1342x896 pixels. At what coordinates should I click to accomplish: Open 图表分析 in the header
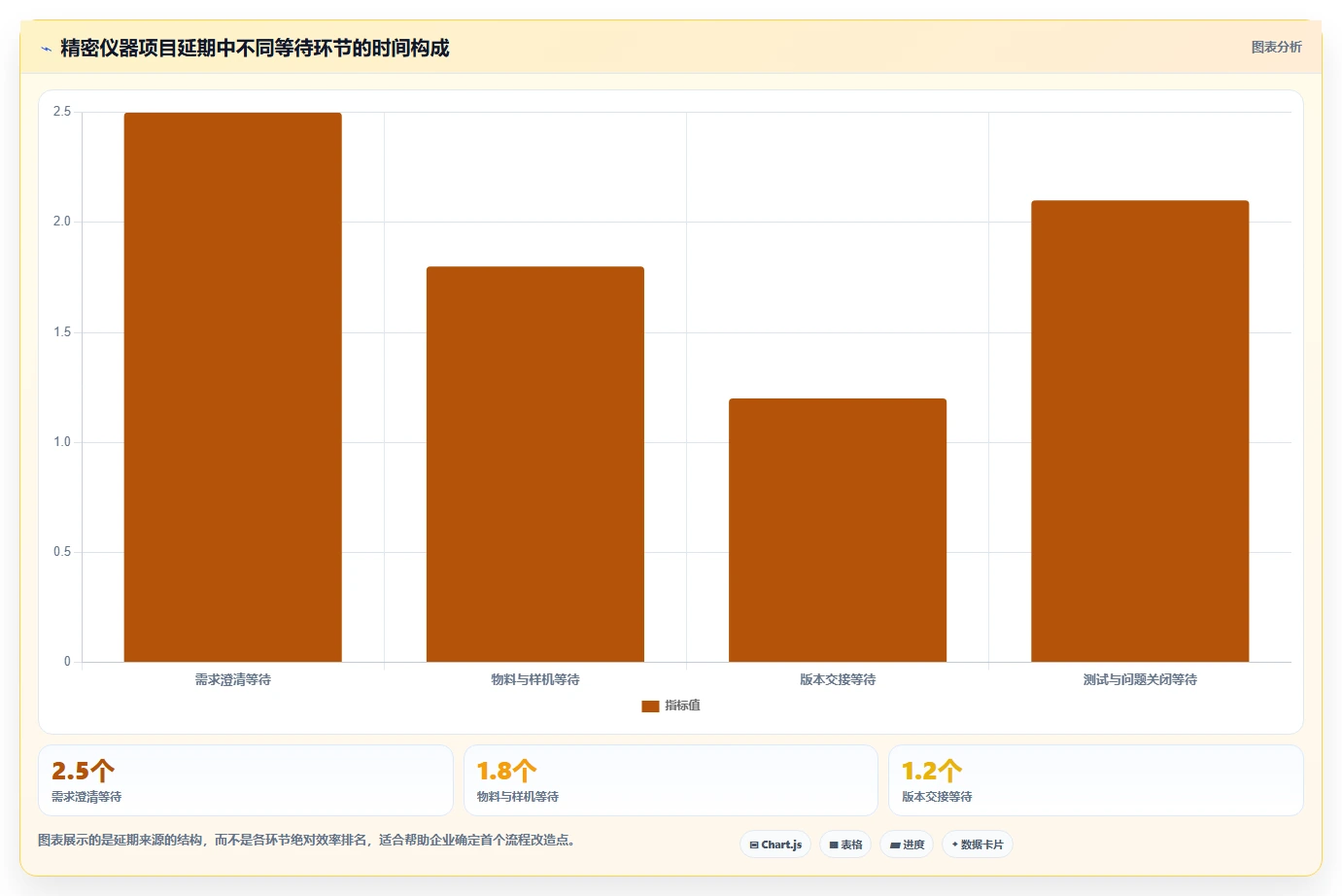(1276, 47)
